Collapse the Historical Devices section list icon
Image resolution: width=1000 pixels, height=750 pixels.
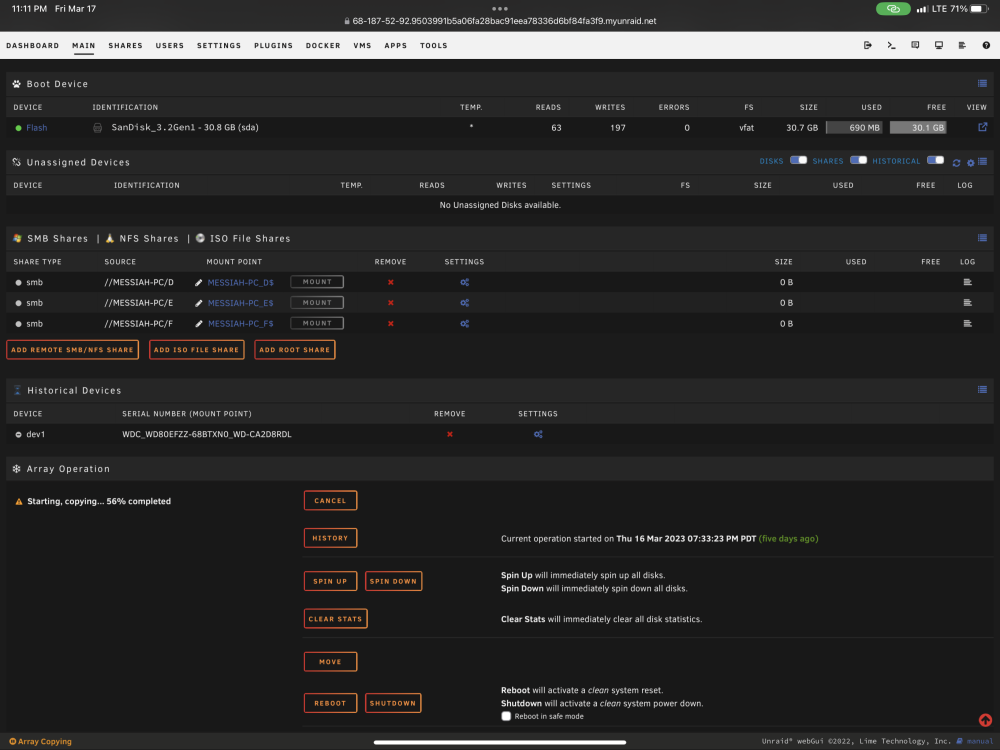(982, 390)
